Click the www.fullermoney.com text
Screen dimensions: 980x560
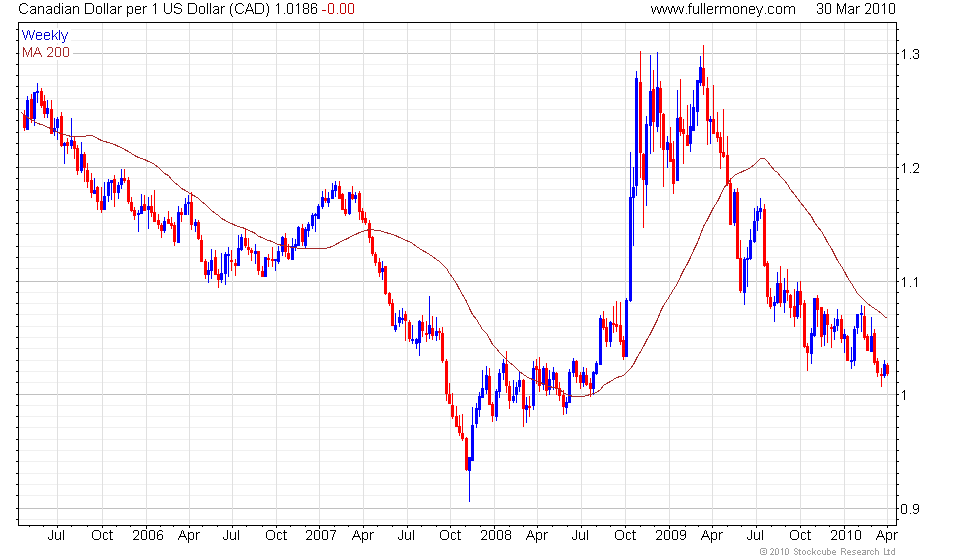click(x=723, y=9)
